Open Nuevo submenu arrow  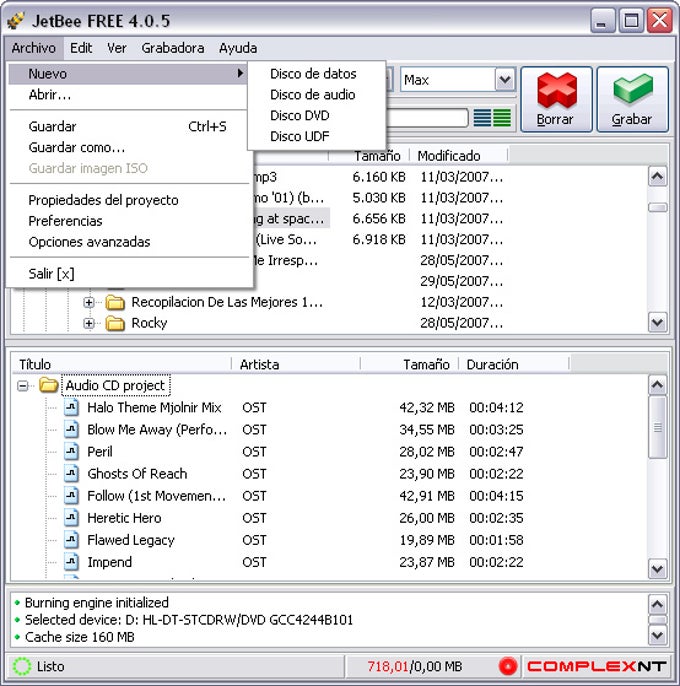(x=240, y=73)
